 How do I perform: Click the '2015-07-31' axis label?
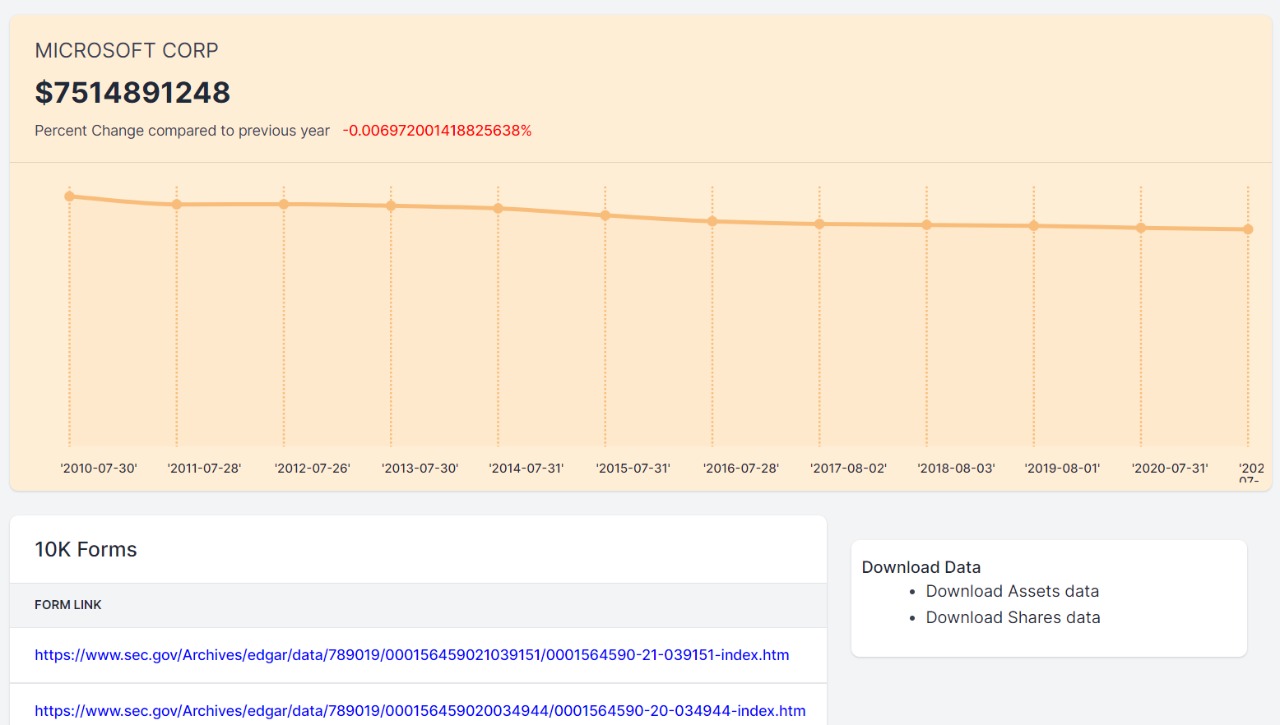[633, 468]
